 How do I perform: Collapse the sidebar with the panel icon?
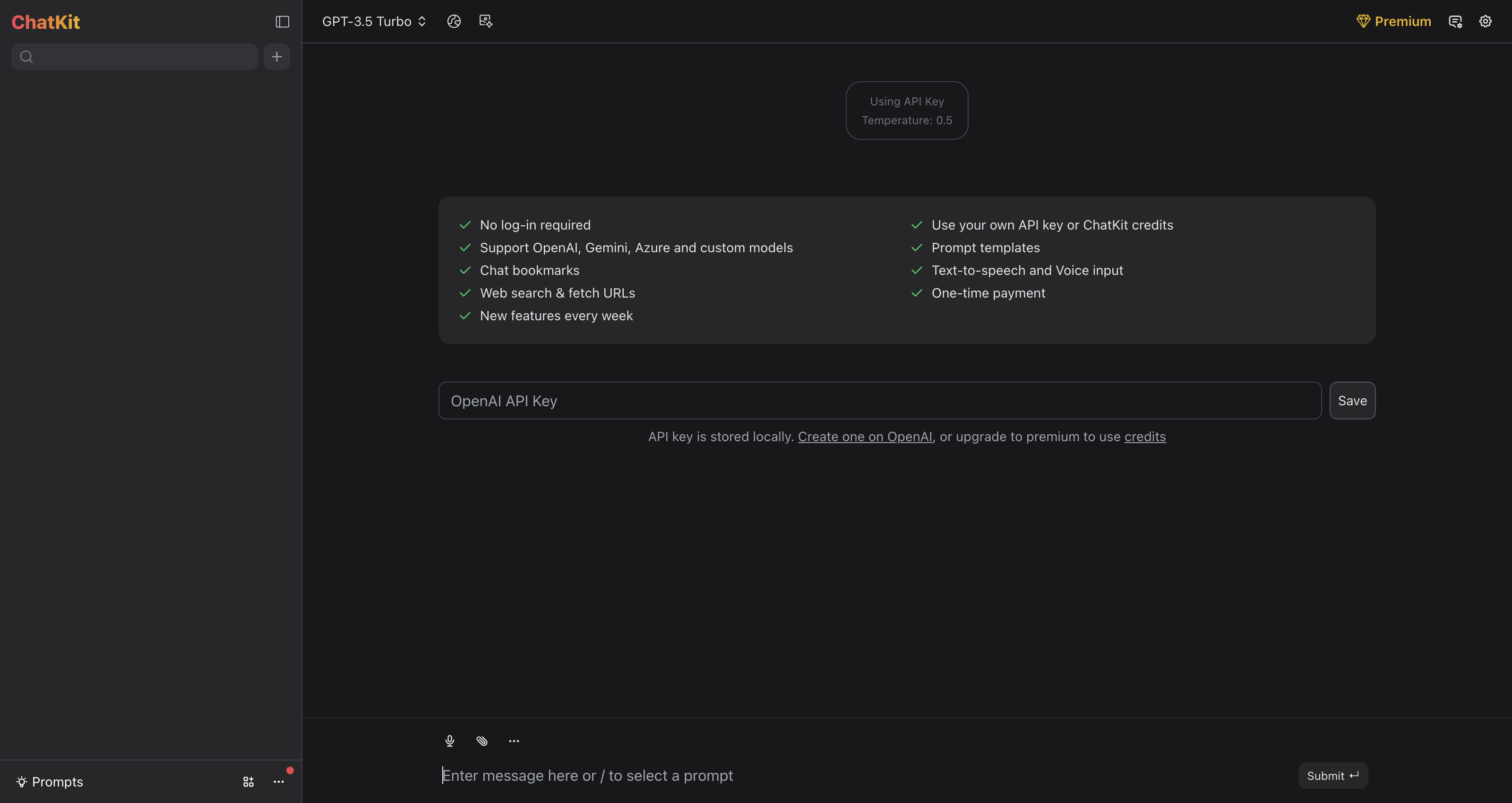pyautogui.click(x=283, y=22)
